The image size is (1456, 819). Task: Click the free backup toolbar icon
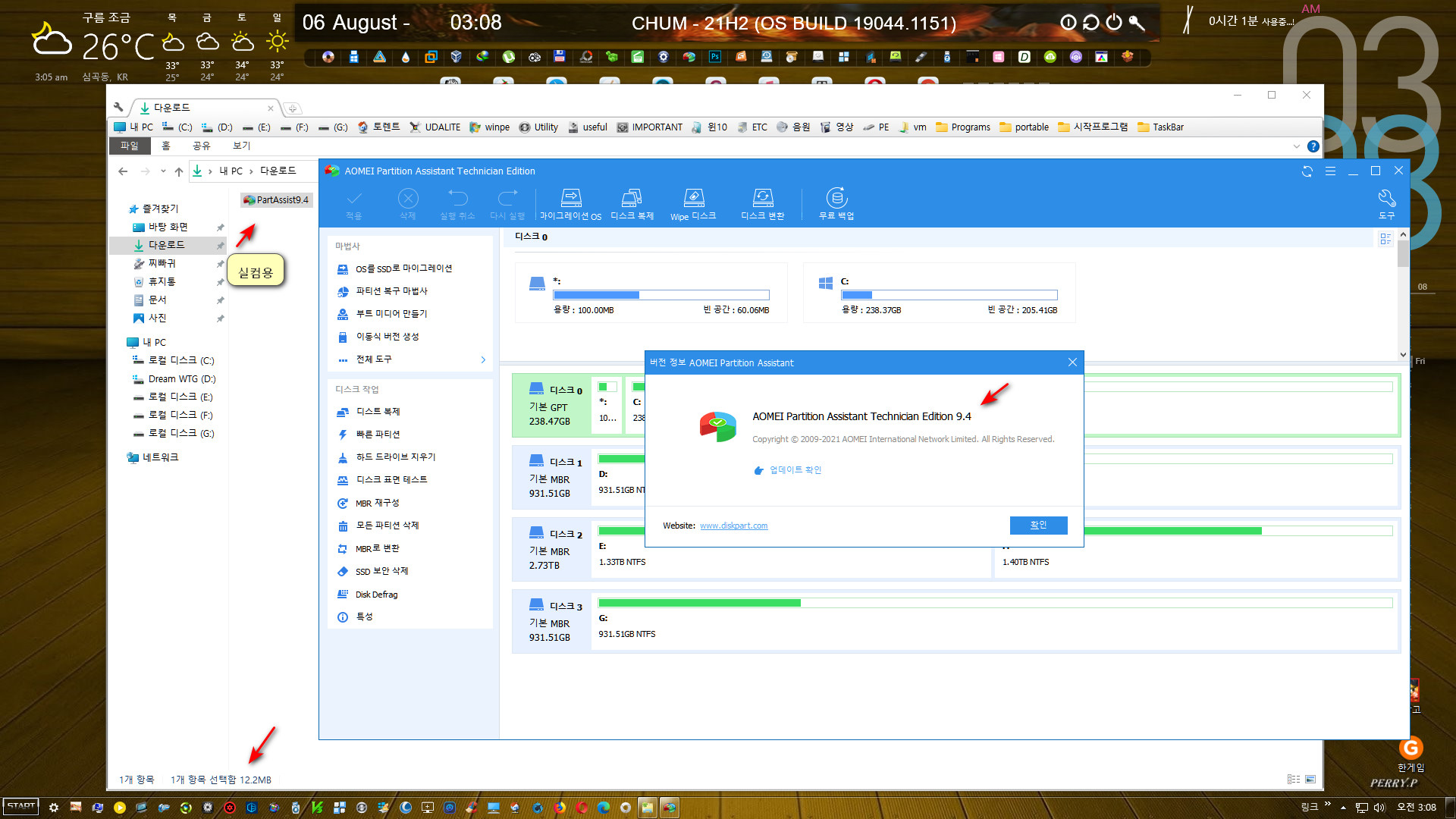click(836, 204)
